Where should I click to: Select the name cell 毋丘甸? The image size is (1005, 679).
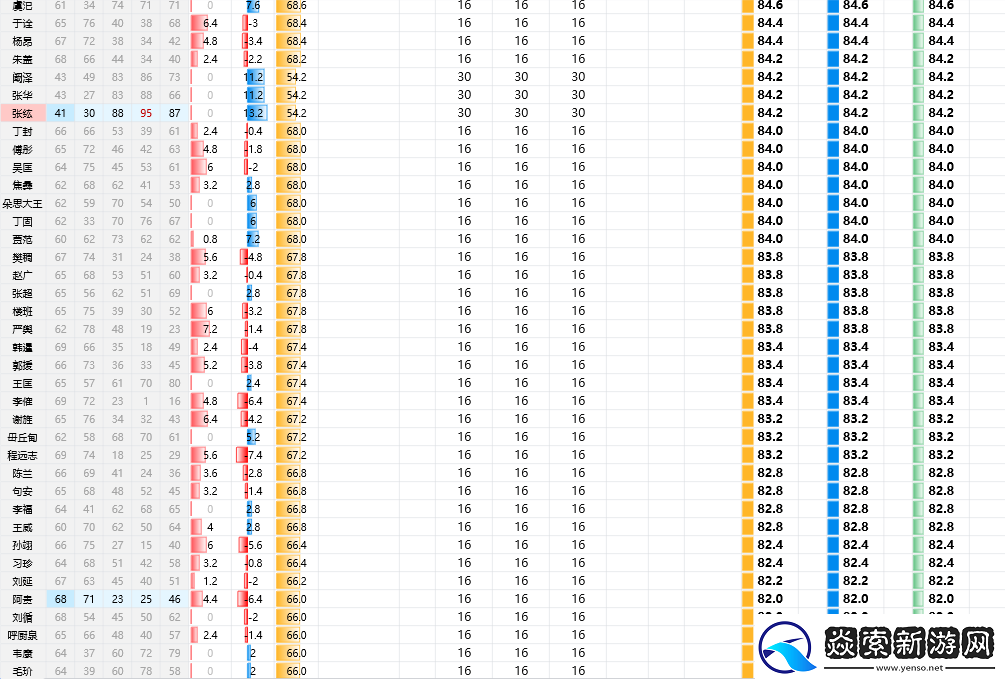[x=22, y=437]
